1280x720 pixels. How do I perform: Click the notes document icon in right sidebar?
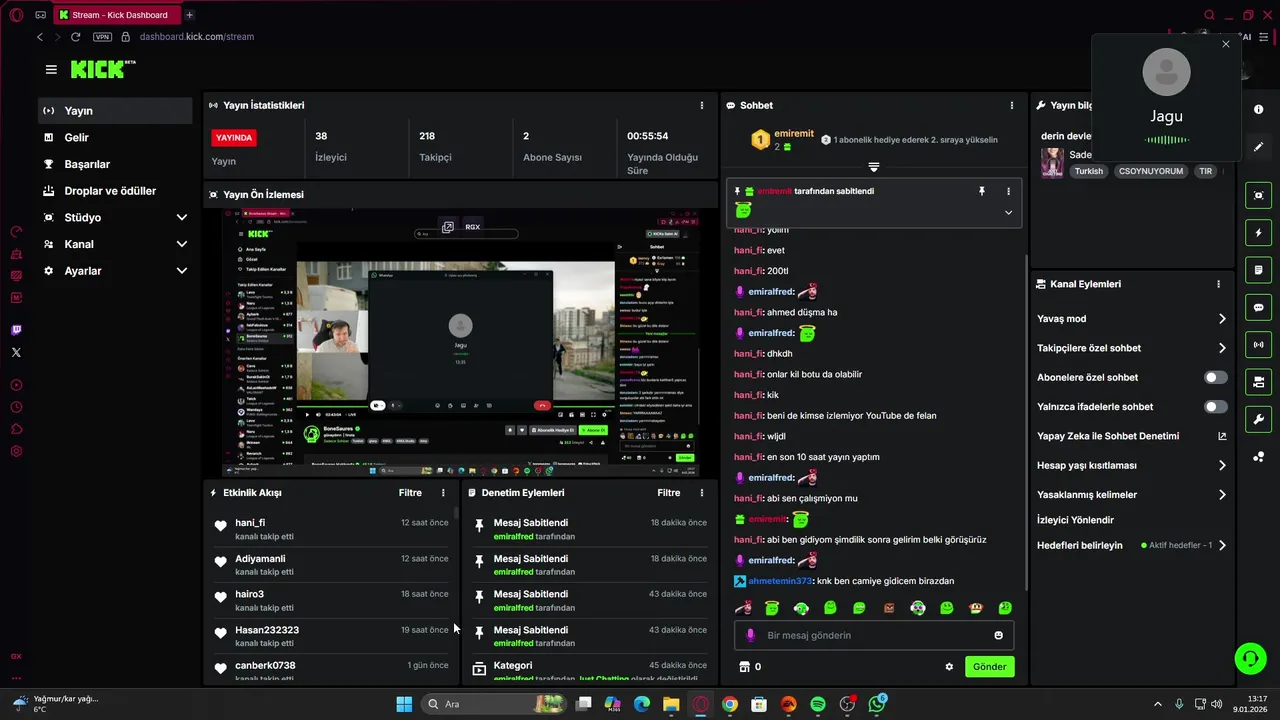point(1259,270)
